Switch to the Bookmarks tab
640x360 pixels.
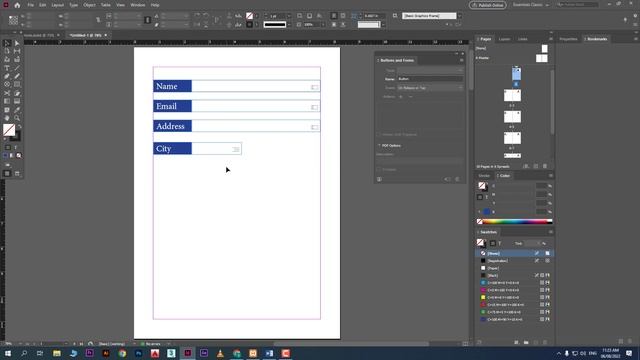597,39
